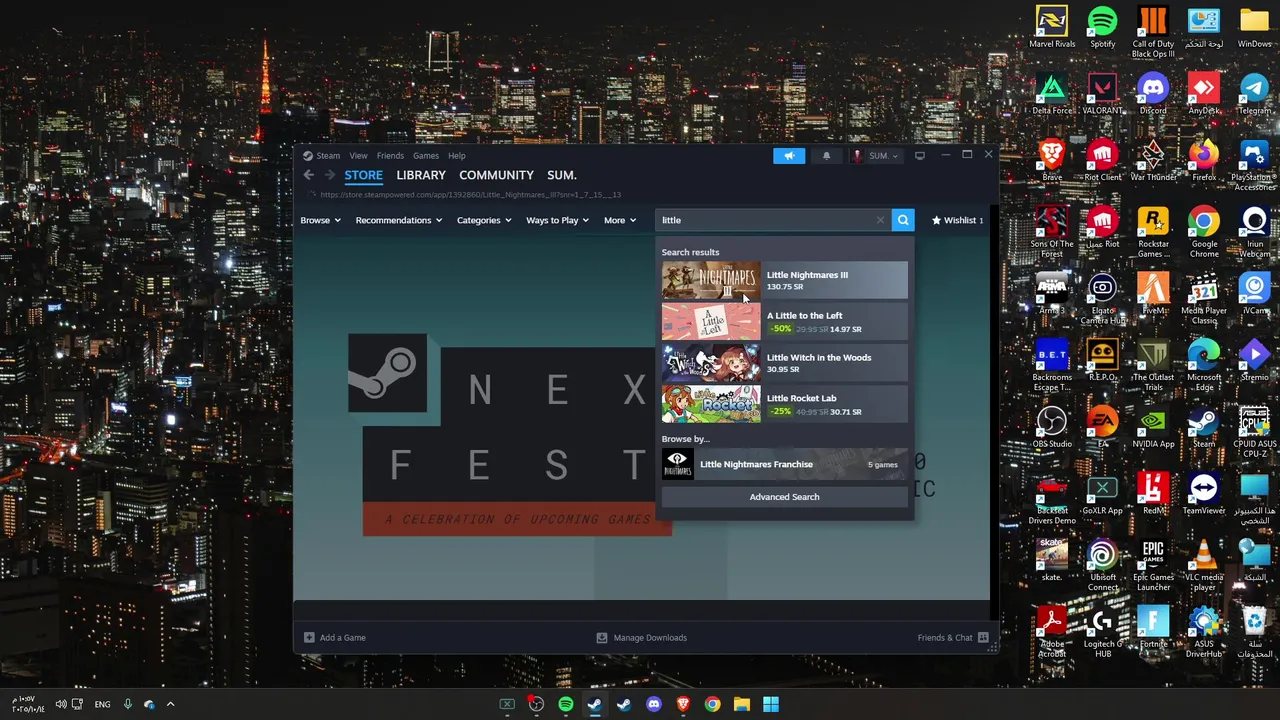
Task: Open Little Nightmares Franchise browse entry
Action: [785, 464]
